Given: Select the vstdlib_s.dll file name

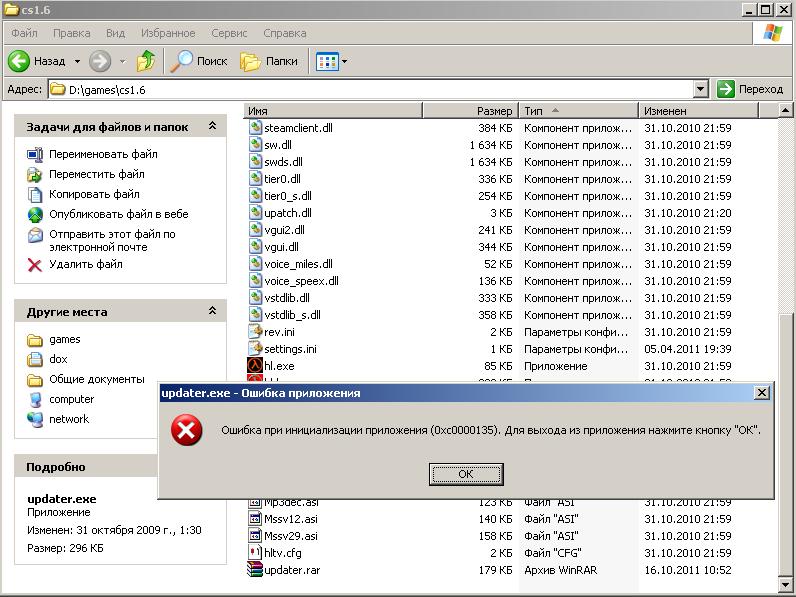Looking at the screenshot, I should tap(292, 315).
